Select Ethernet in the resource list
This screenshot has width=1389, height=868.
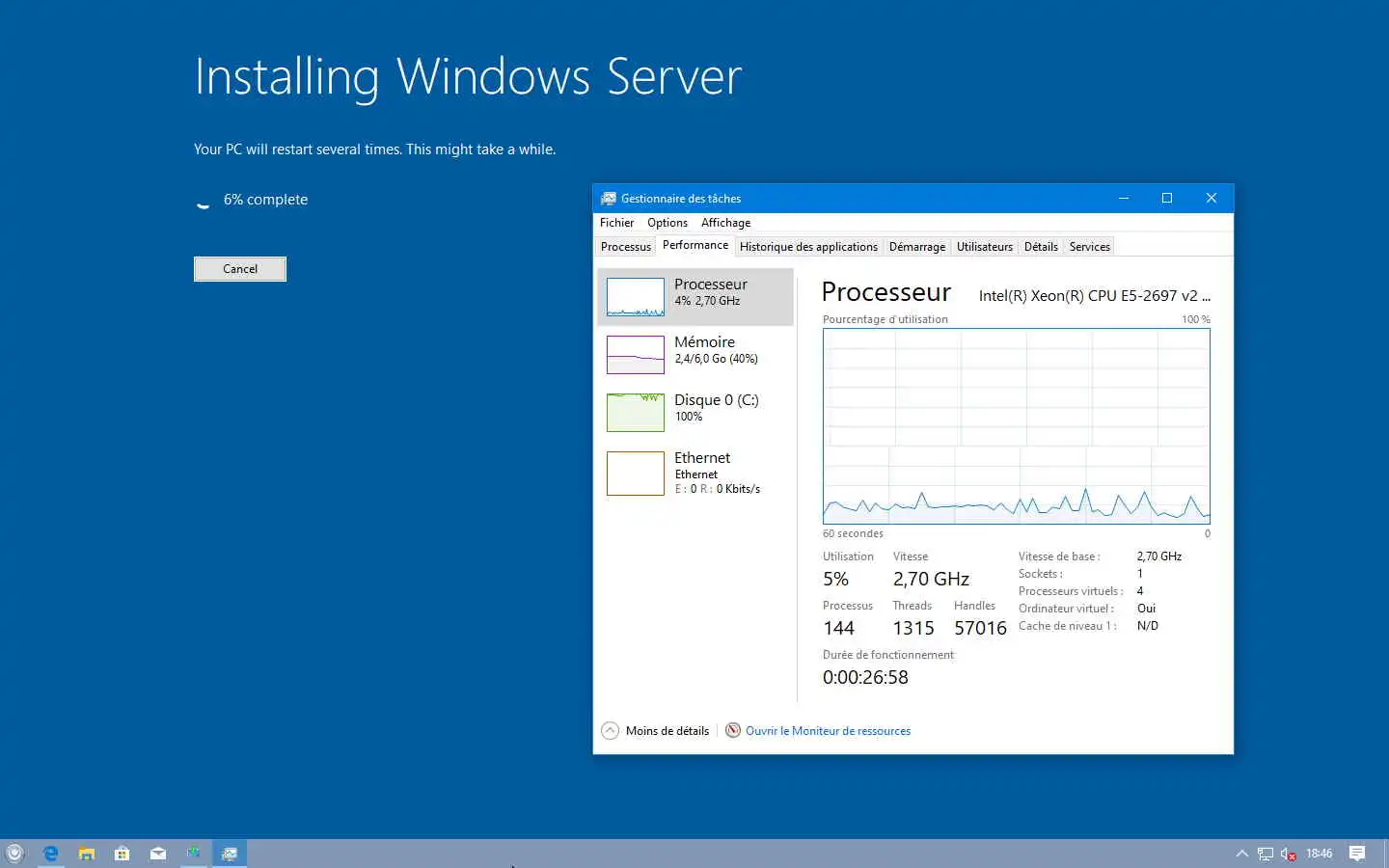pos(695,474)
